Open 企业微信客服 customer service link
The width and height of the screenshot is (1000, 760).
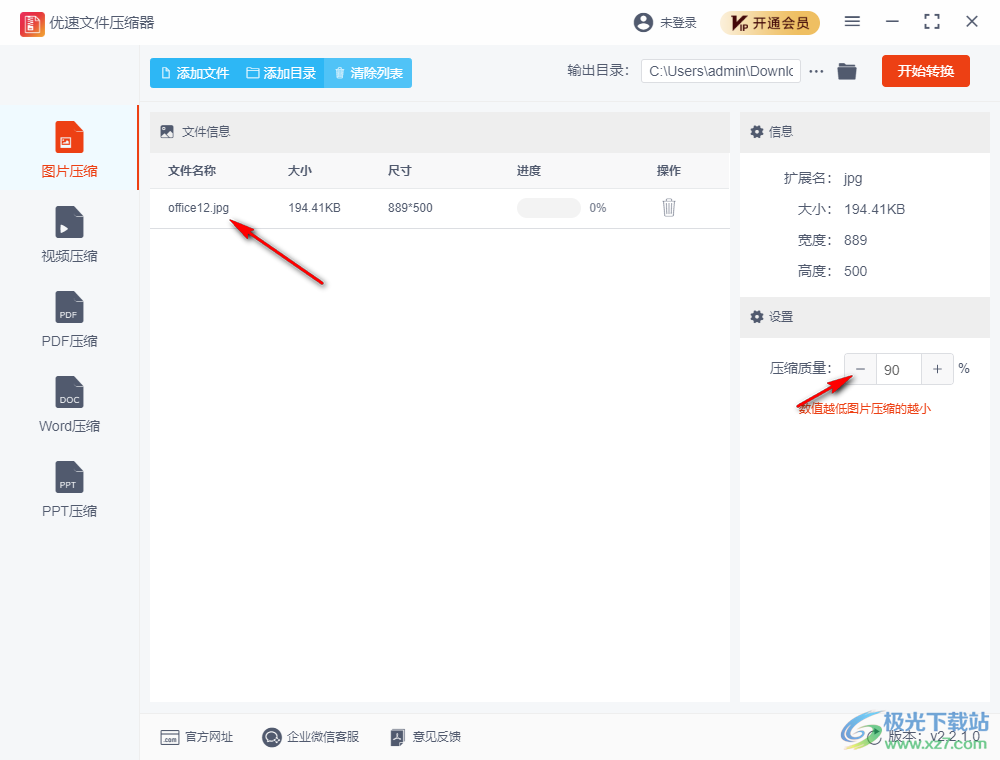pyautogui.click(x=311, y=737)
